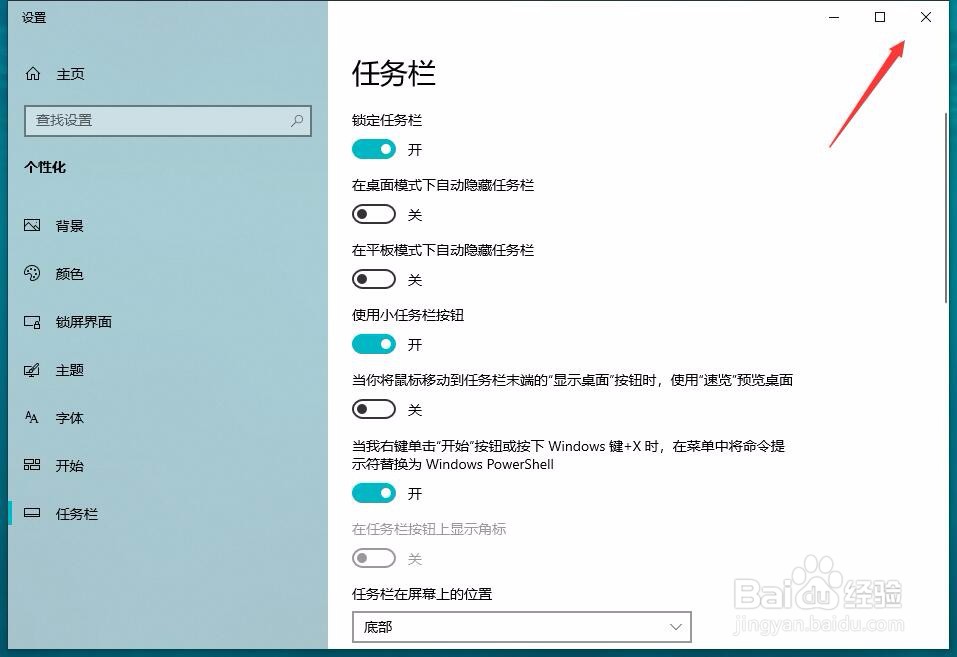The height and width of the screenshot is (657, 957).
Task: Disable the 锁定任务栏 (lock taskbar) switch
Action: [374, 148]
